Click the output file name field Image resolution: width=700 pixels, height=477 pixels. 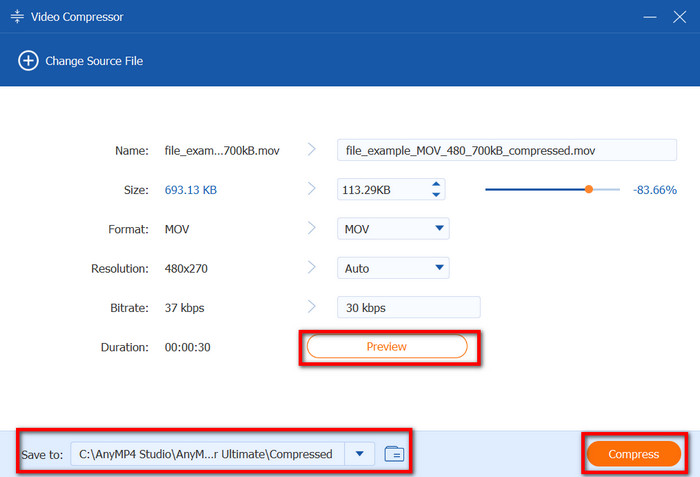pos(507,150)
